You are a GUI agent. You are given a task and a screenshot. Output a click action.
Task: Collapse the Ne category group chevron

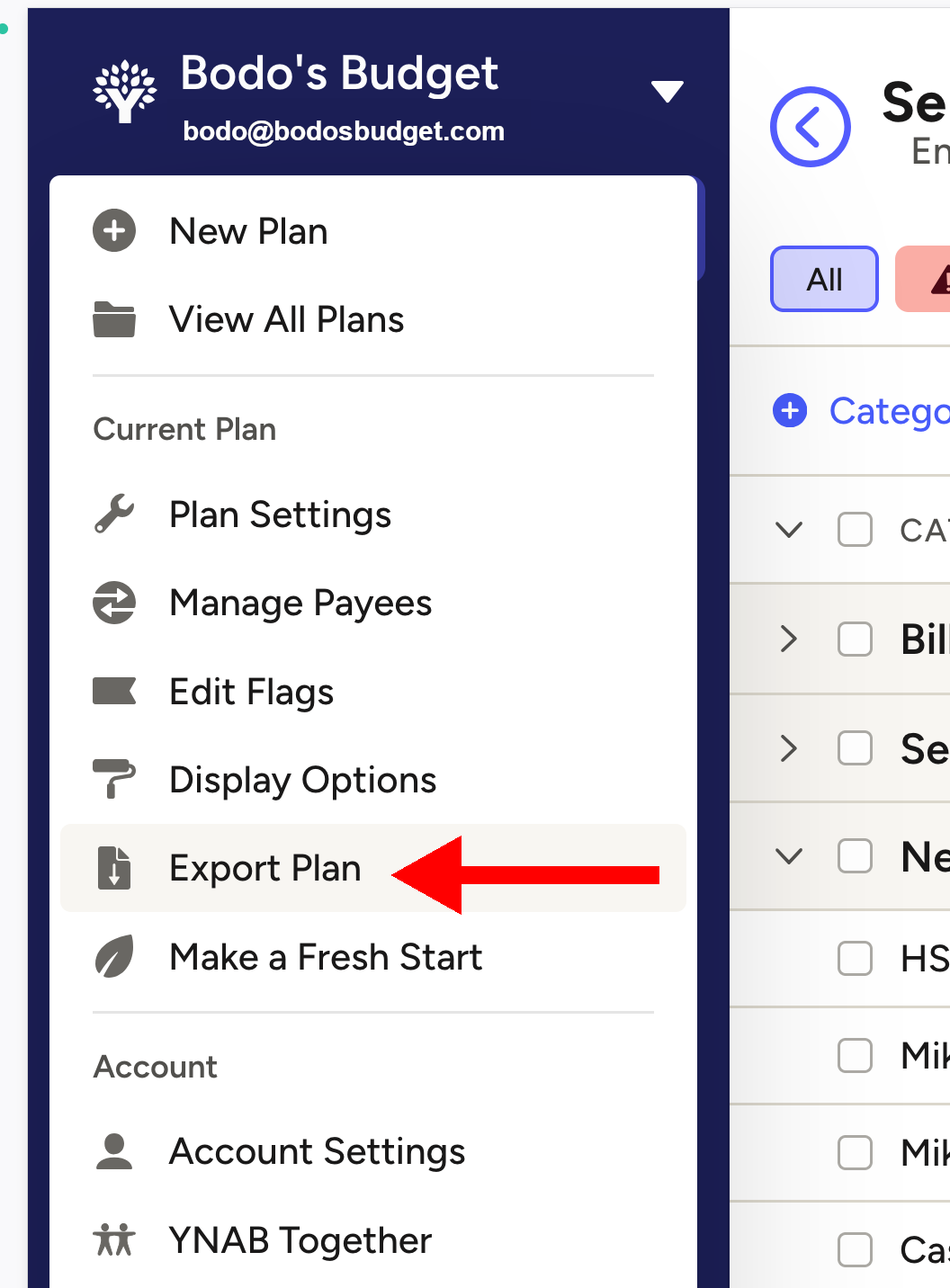coord(789,856)
